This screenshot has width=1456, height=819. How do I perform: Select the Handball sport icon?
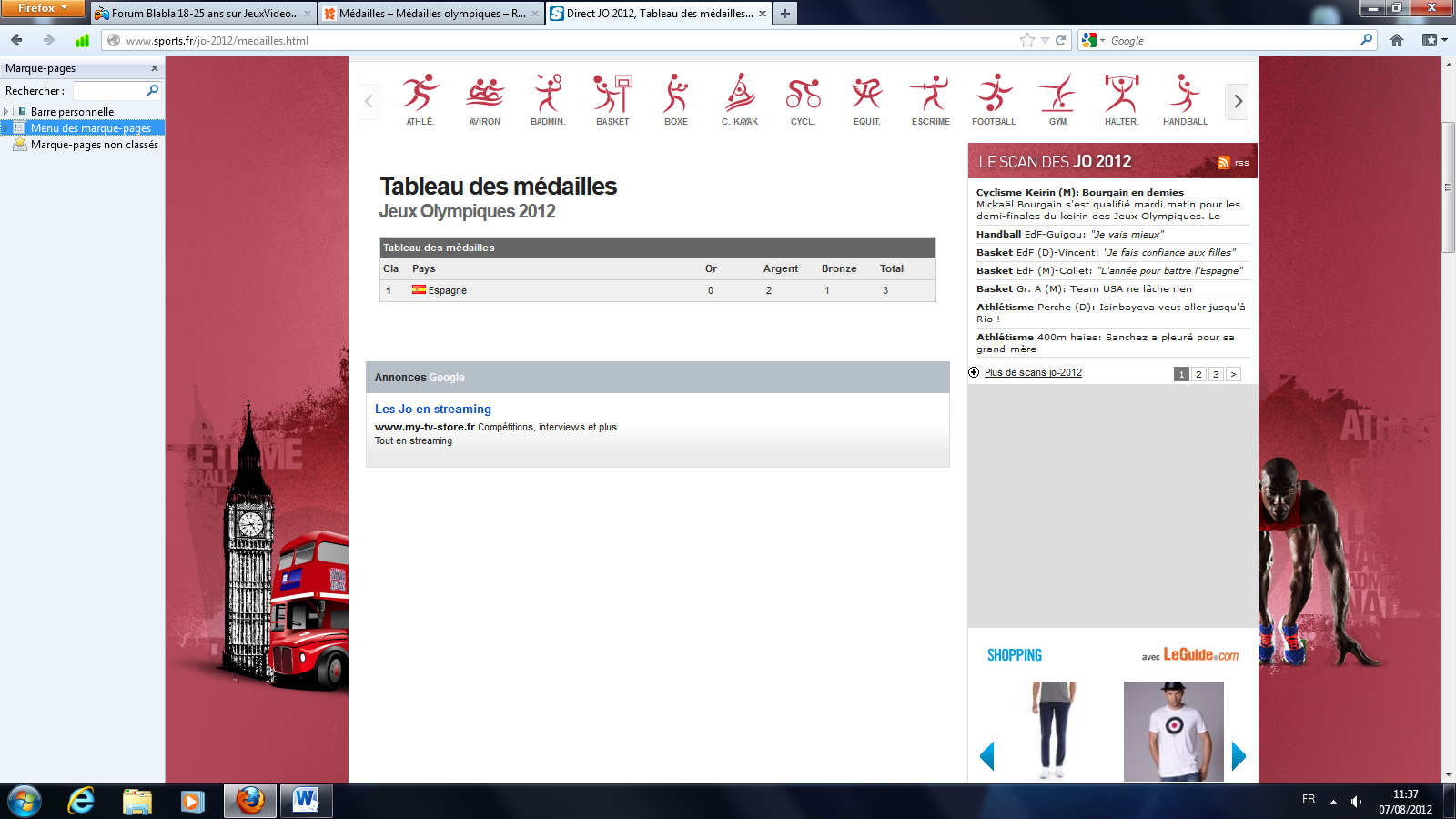[x=1185, y=99]
